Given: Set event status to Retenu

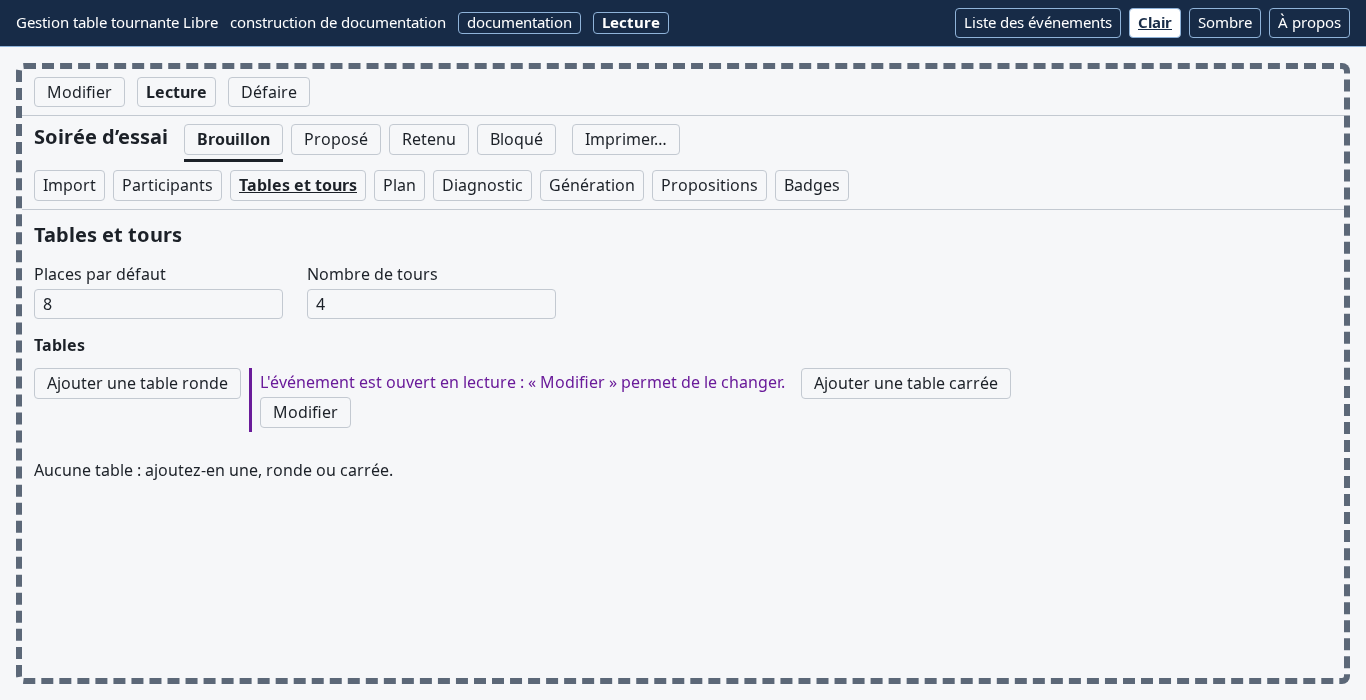Looking at the screenshot, I should click(x=428, y=139).
